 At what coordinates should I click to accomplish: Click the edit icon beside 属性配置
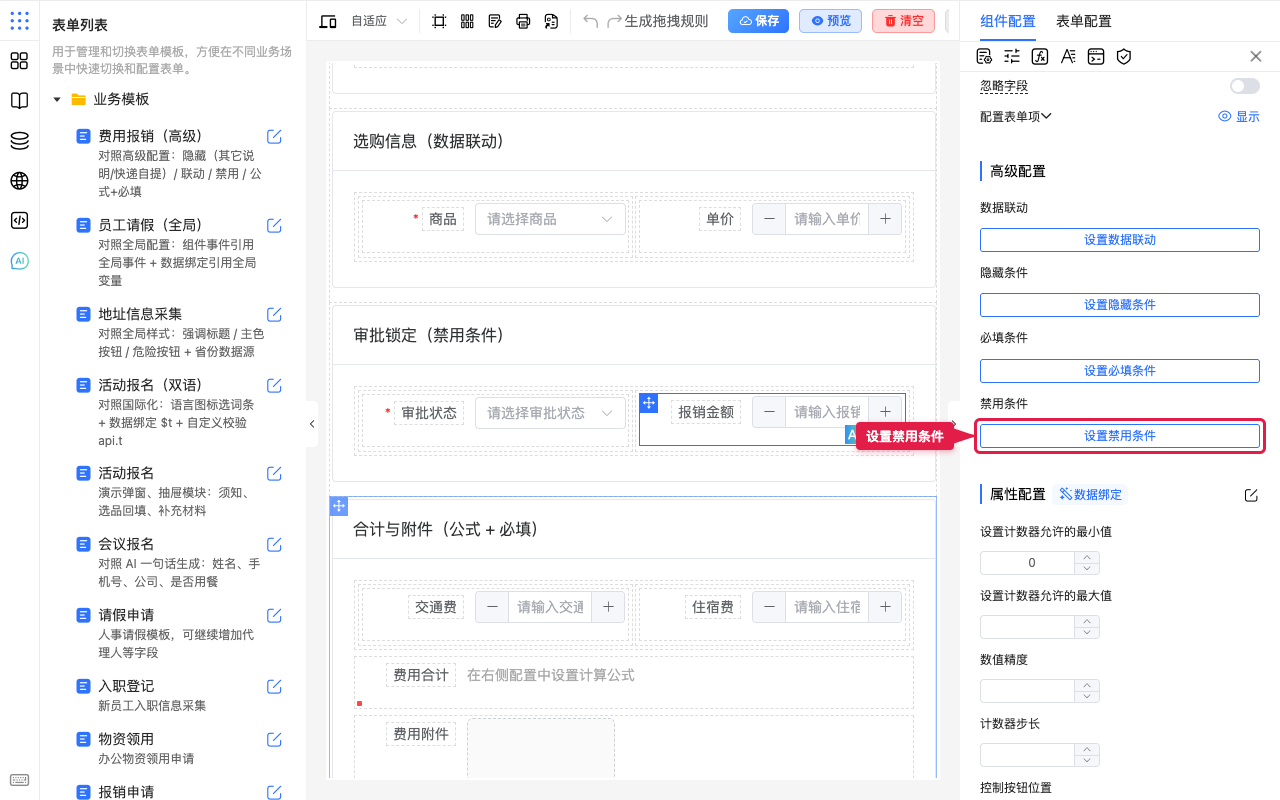1251,495
